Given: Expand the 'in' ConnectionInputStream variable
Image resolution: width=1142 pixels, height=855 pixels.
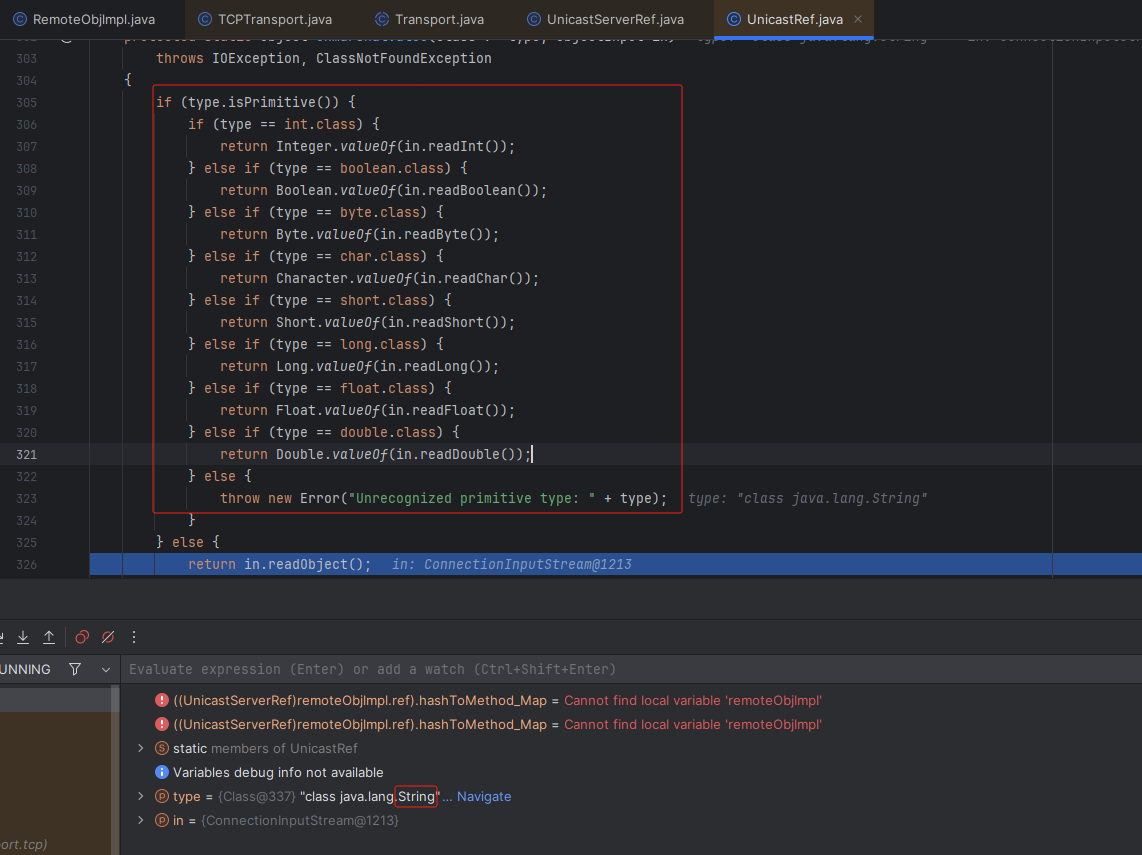Looking at the screenshot, I should pyautogui.click(x=140, y=820).
